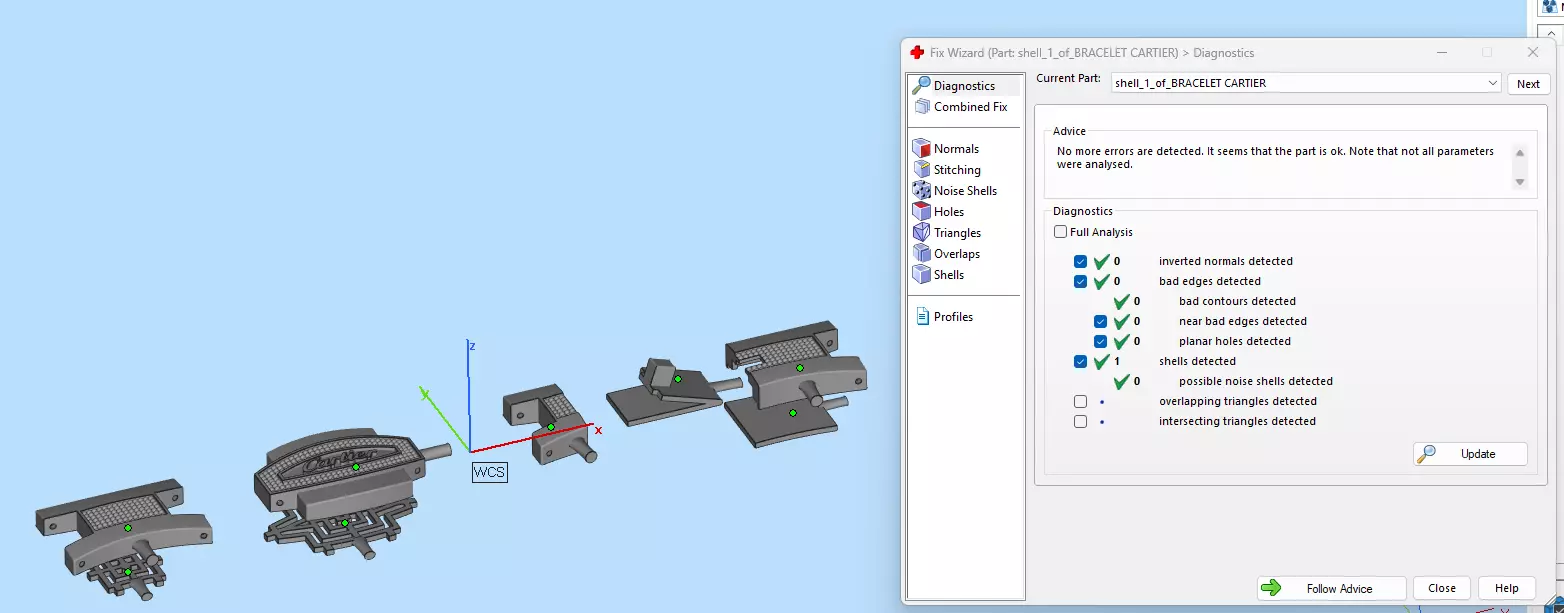This screenshot has height=613, width=1564.
Task: Open Help for Fix Wizard
Action: (x=1506, y=588)
